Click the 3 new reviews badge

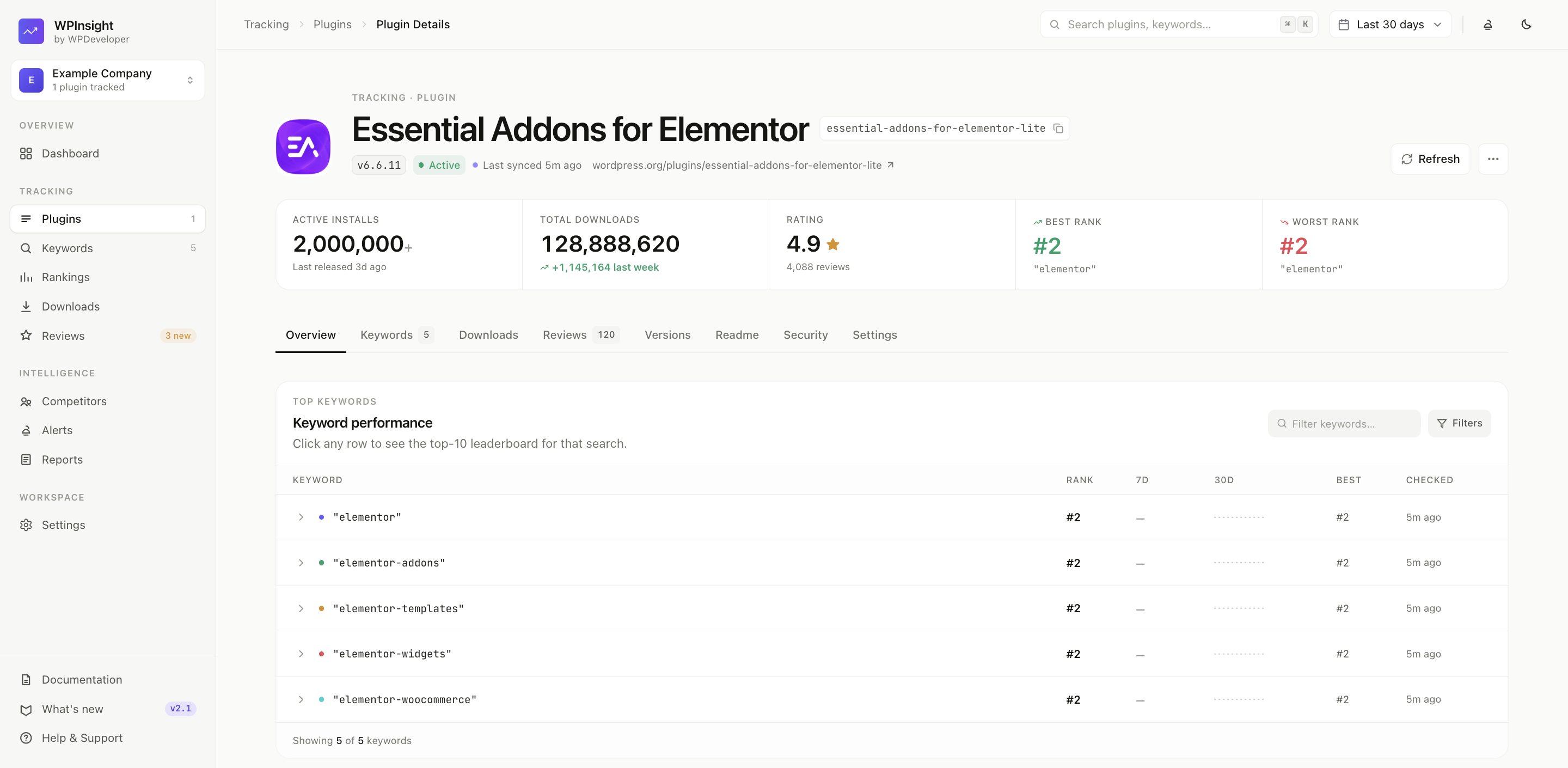(x=177, y=336)
